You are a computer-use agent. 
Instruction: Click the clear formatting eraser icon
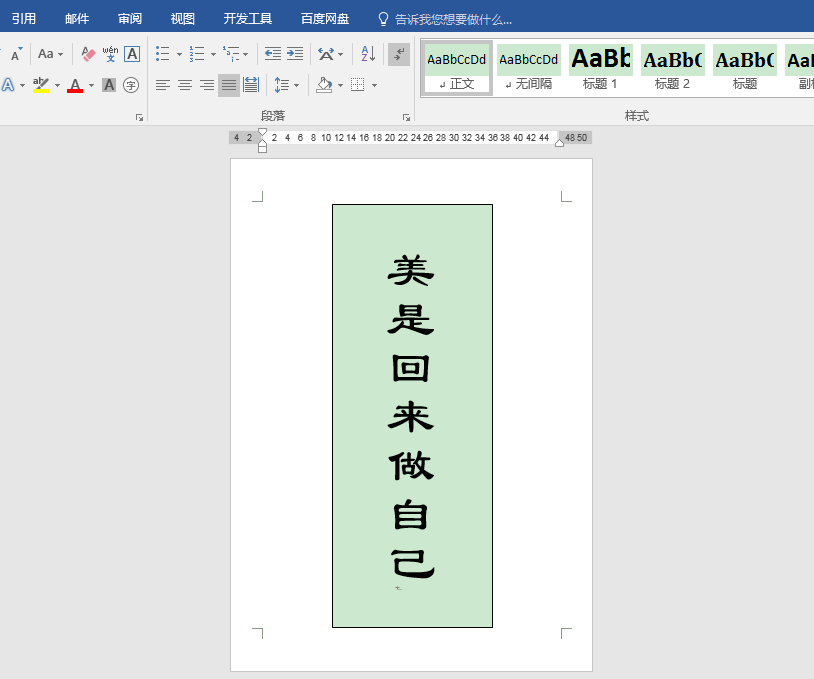pyautogui.click(x=88, y=54)
